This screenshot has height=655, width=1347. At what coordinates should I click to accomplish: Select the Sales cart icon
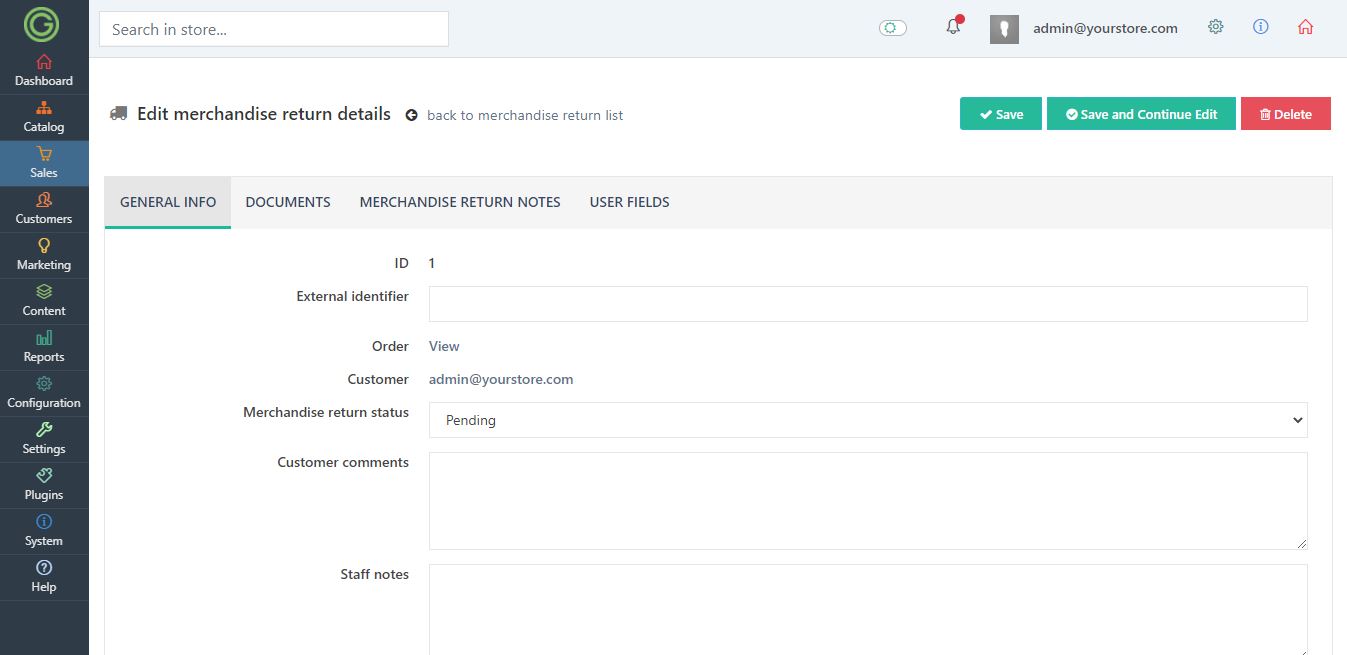[x=44, y=154]
